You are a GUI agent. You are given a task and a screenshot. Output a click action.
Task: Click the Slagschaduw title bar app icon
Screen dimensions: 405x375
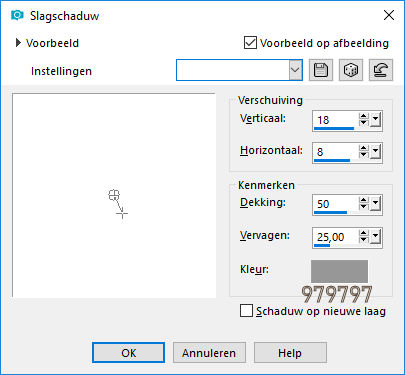(x=17, y=15)
